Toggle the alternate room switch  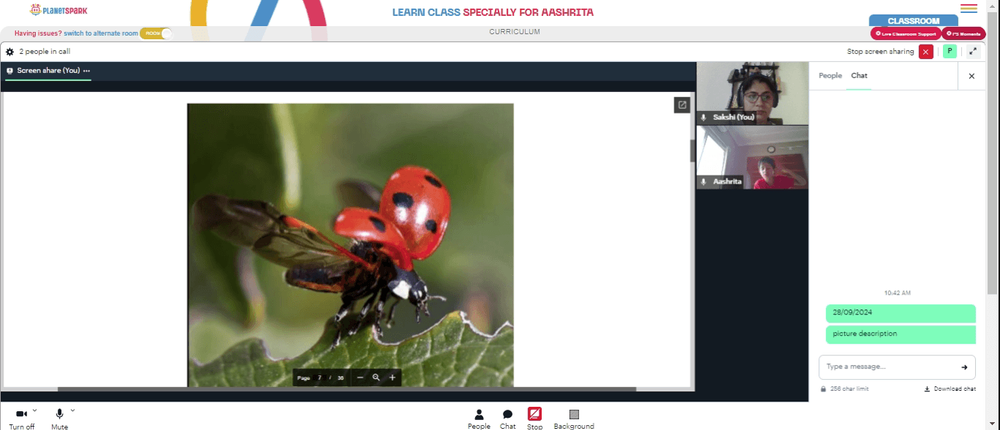click(156, 33)
